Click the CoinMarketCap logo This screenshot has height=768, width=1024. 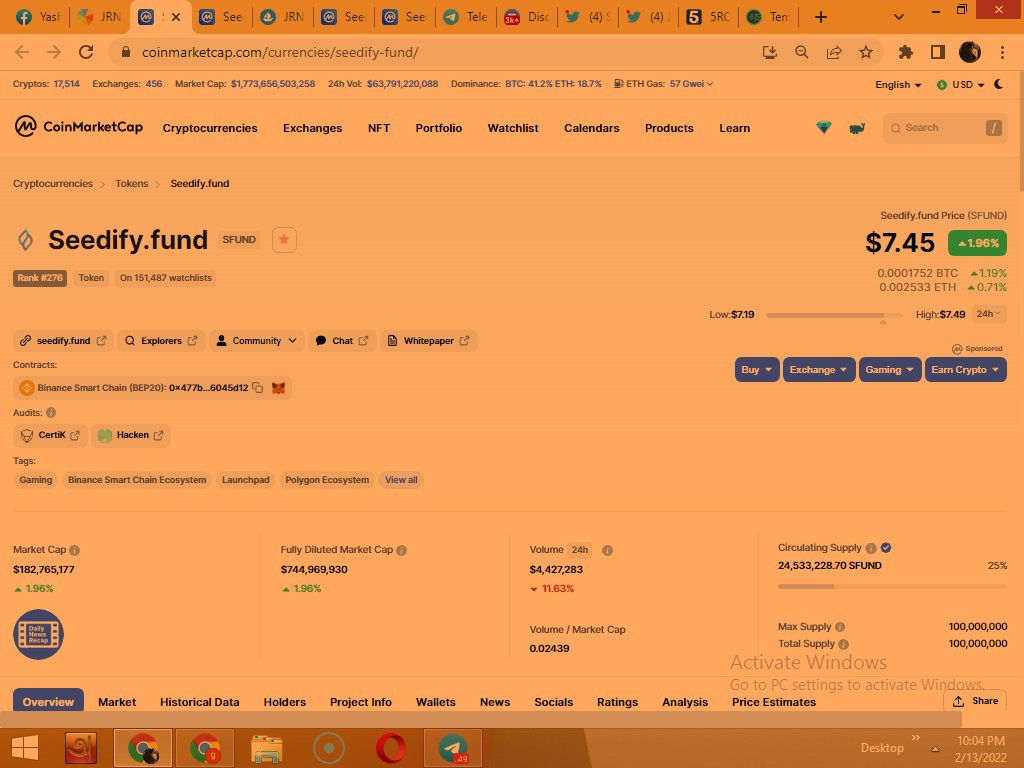click(x=78, y=127)
